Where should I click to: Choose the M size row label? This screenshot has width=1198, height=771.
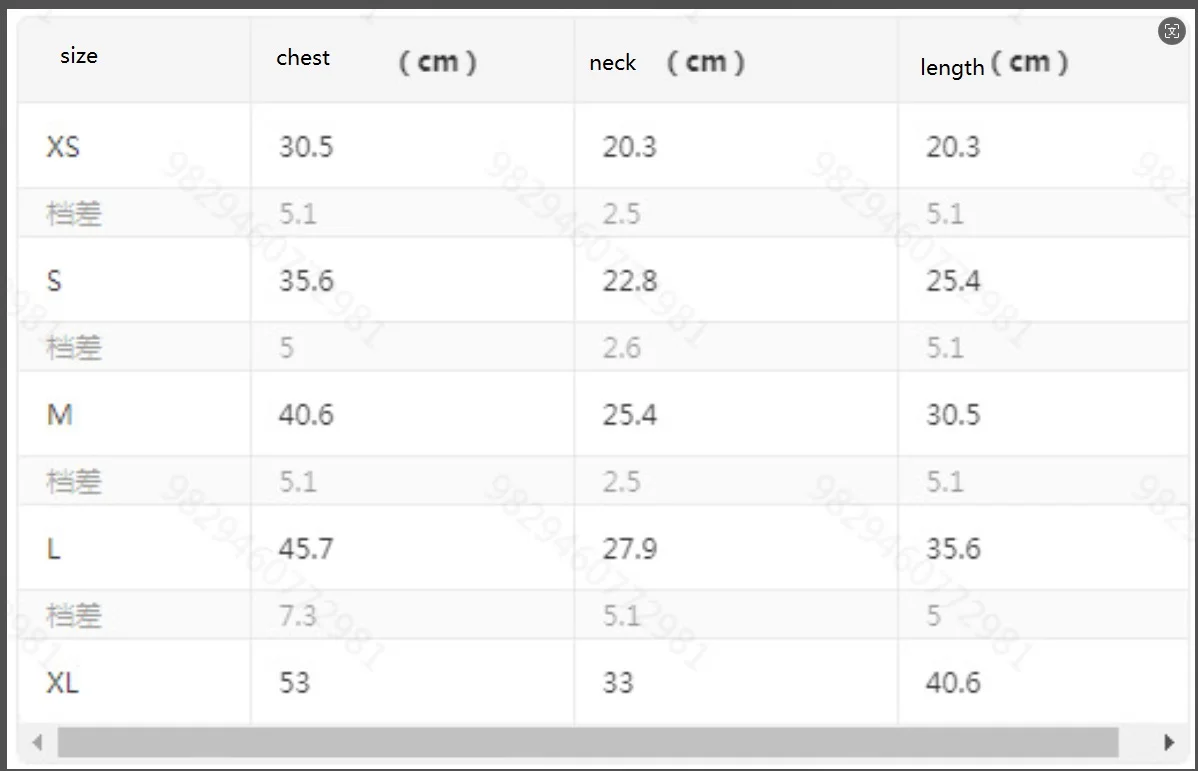point(60,415)
